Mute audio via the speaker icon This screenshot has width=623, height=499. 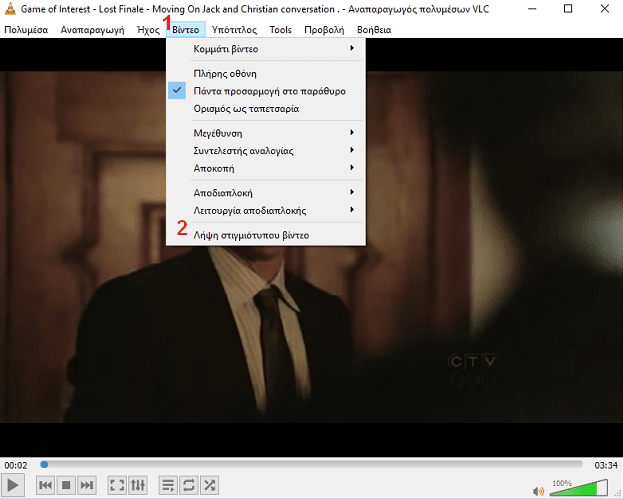[538, 491]
